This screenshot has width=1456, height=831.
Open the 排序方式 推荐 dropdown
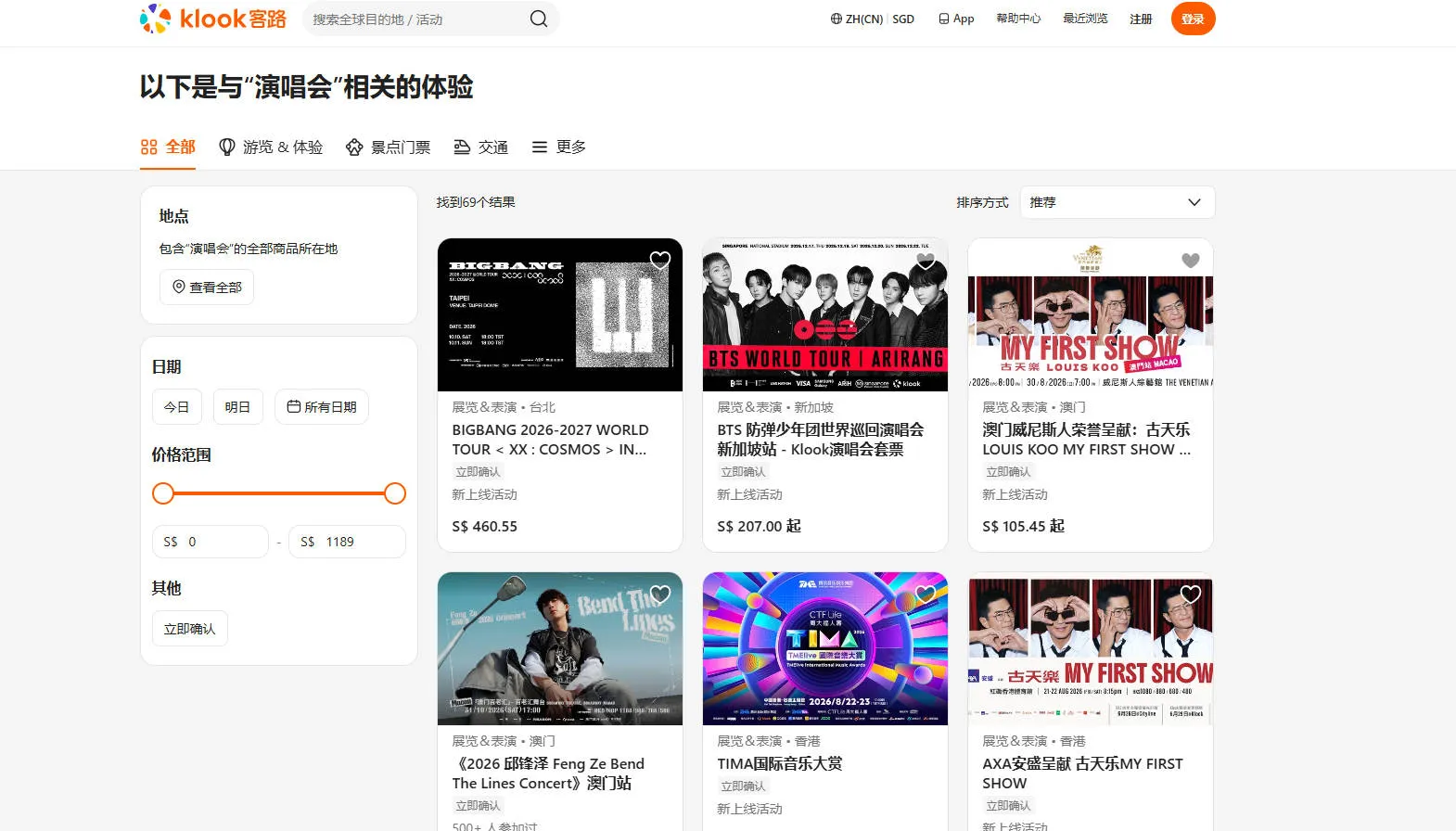1118,202
